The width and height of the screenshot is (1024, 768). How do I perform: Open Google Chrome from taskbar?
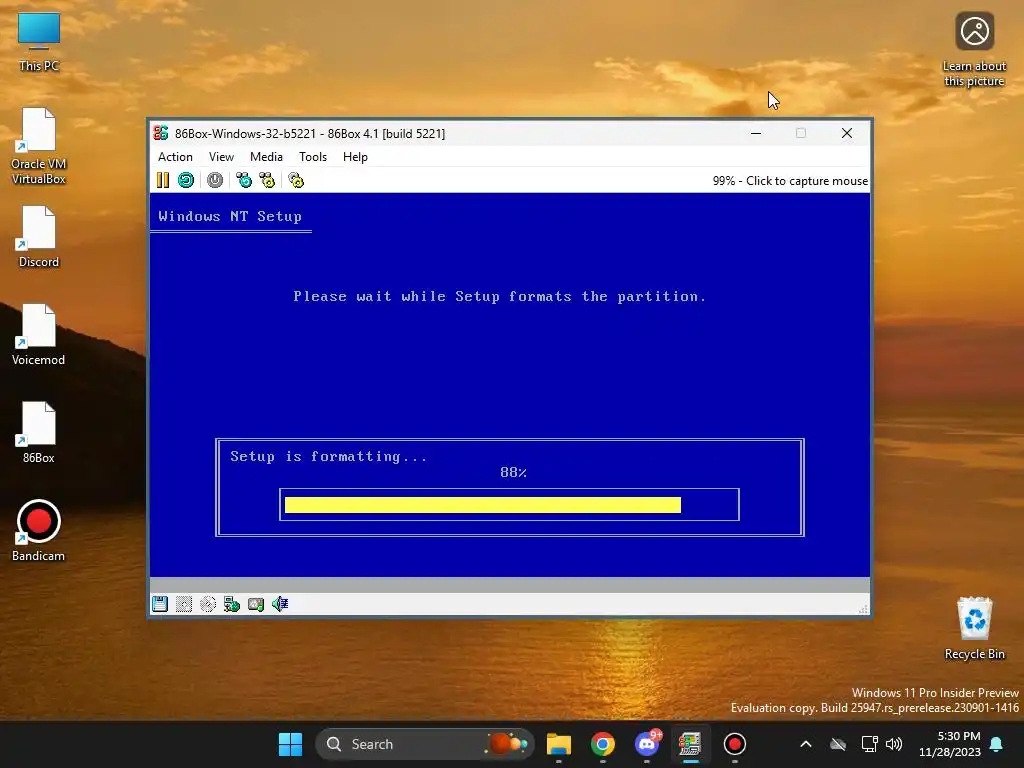tap(603, 744)
